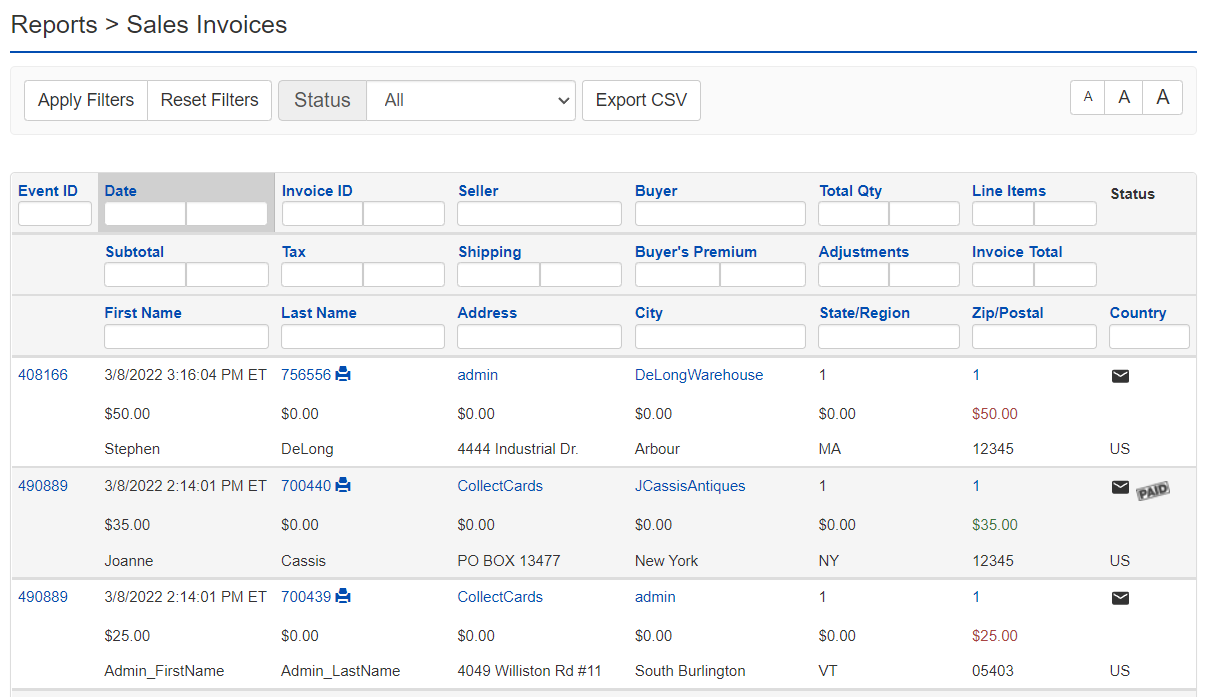This screenshot has width=1209, height=697.
Task: Open the Status filter dropdown showing All
Action: pyautogui.click(x=471, y=100)
